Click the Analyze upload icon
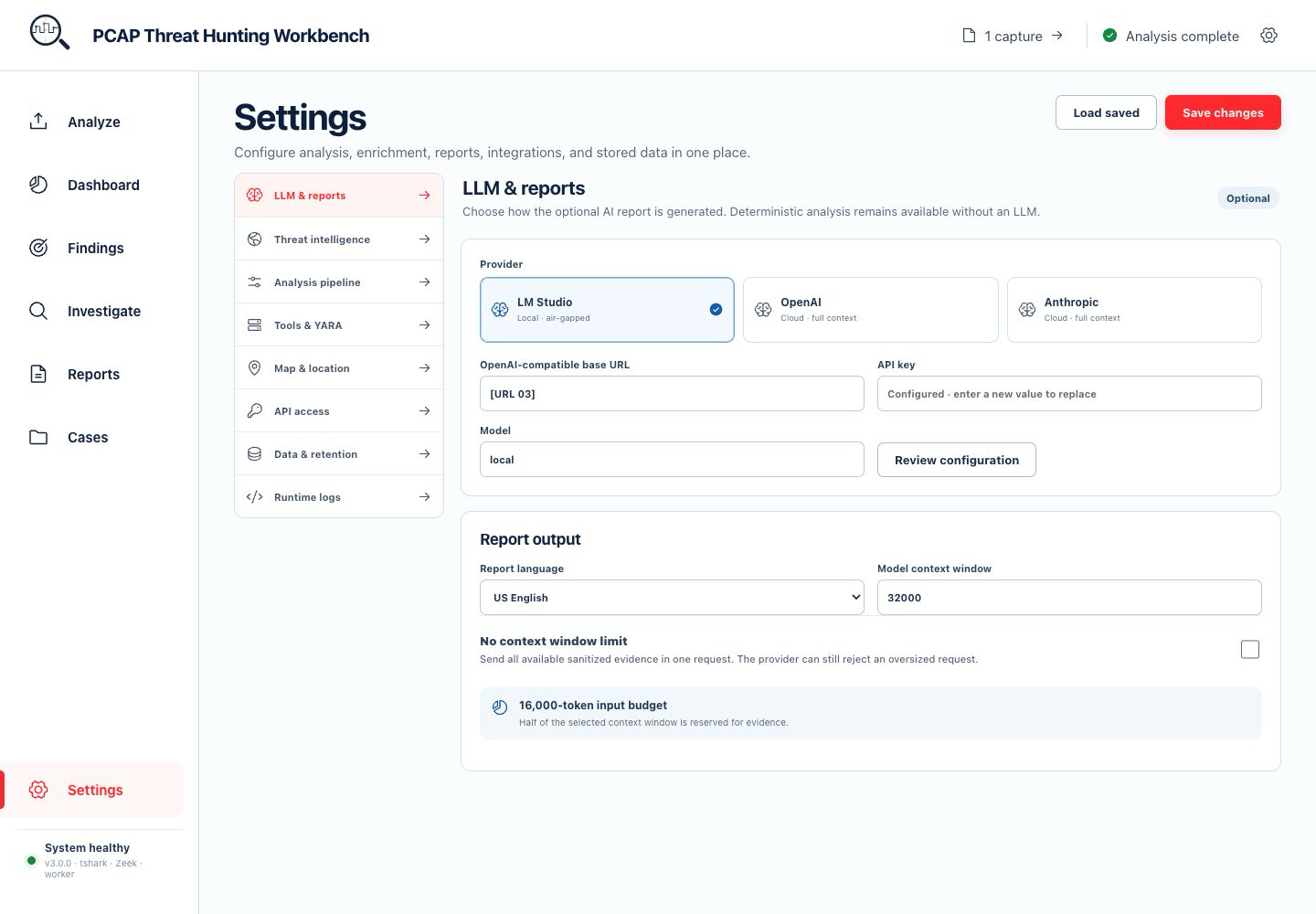Viewport: 1316px width, 914px height. [38, 122]
